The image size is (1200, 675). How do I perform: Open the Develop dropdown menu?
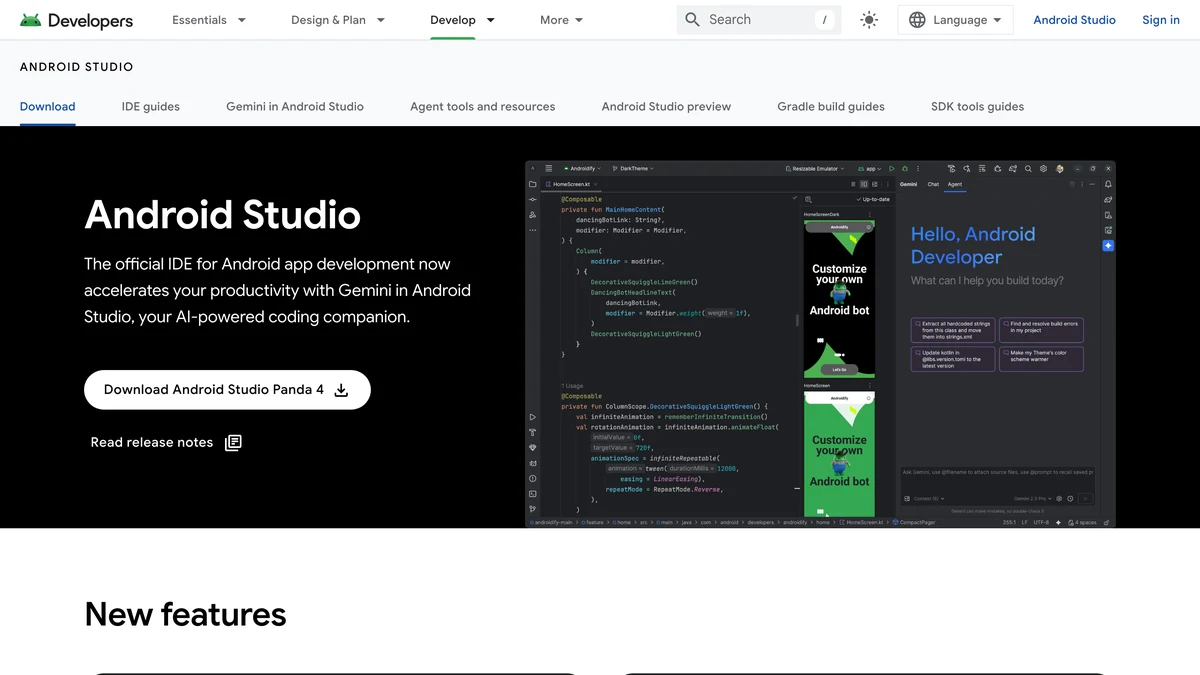coord(462,20)
